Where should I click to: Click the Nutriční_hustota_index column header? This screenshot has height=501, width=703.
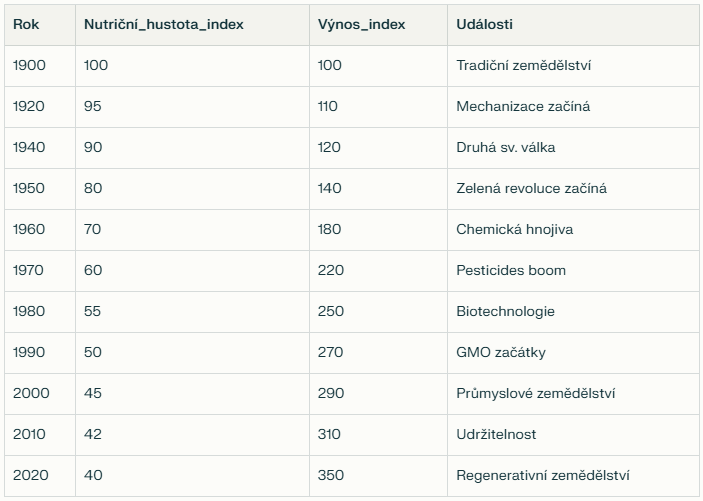click(192, 25)
